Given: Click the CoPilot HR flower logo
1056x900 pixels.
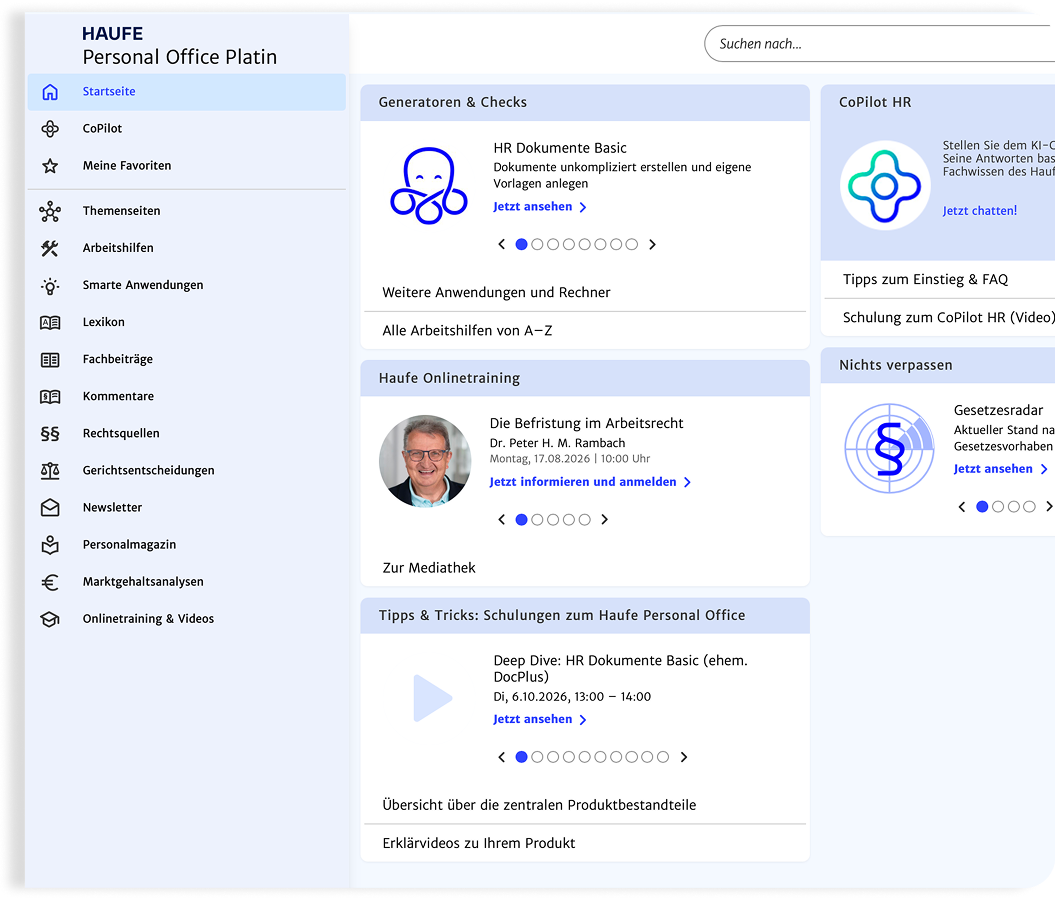Looking at the screenshot, I should (x=885, y=186).
